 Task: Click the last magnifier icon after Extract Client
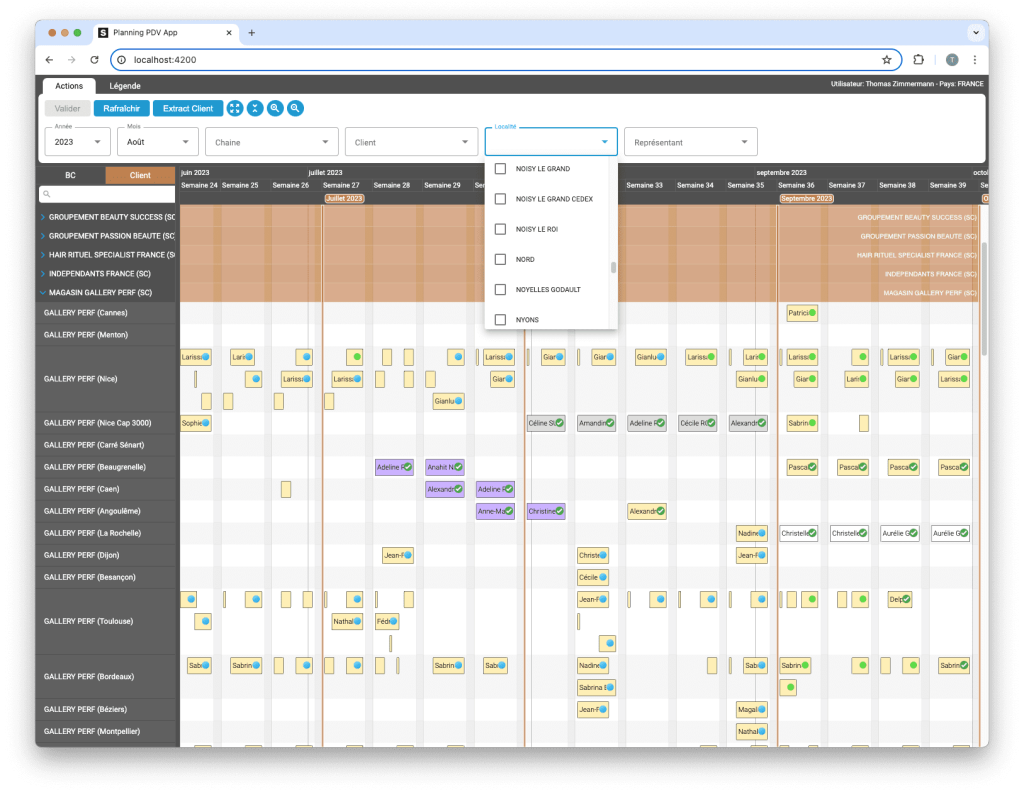(x=295, y=108)
